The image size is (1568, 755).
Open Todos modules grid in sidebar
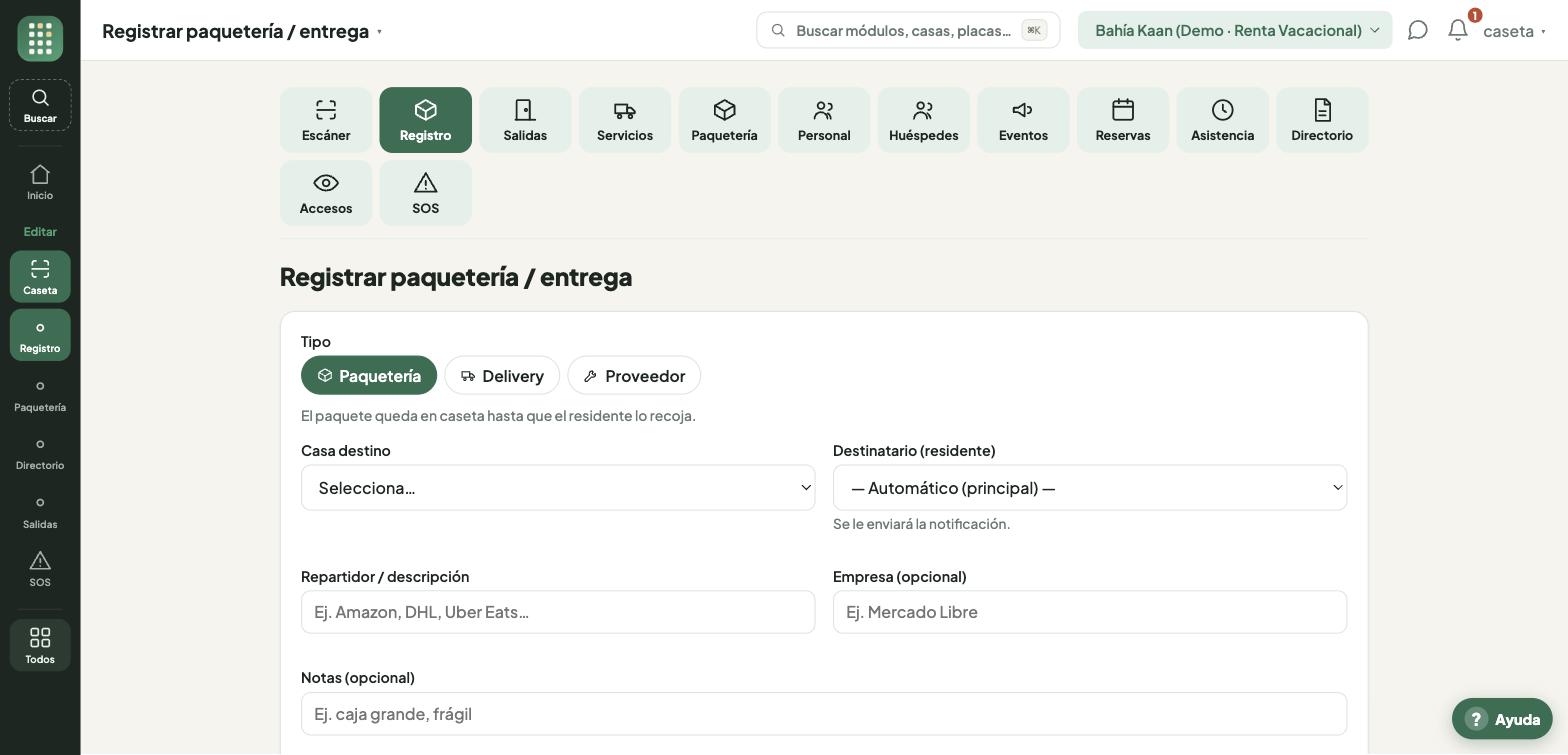[x=40, y=645]
